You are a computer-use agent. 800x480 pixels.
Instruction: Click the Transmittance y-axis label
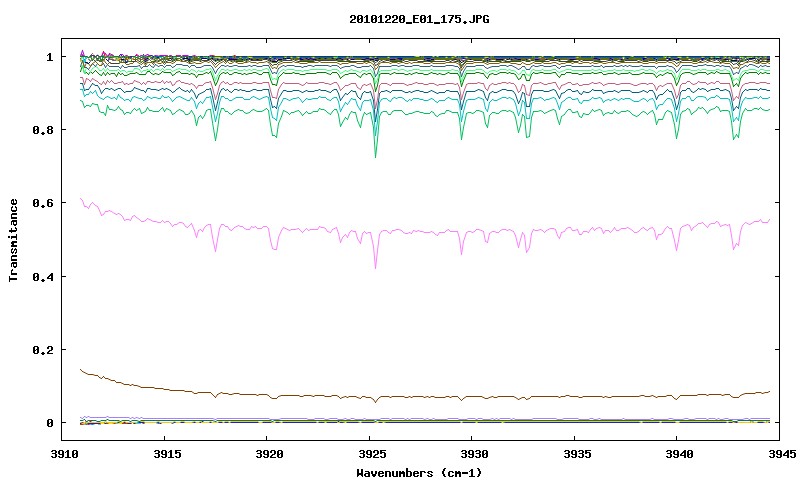tap(13, 240)
